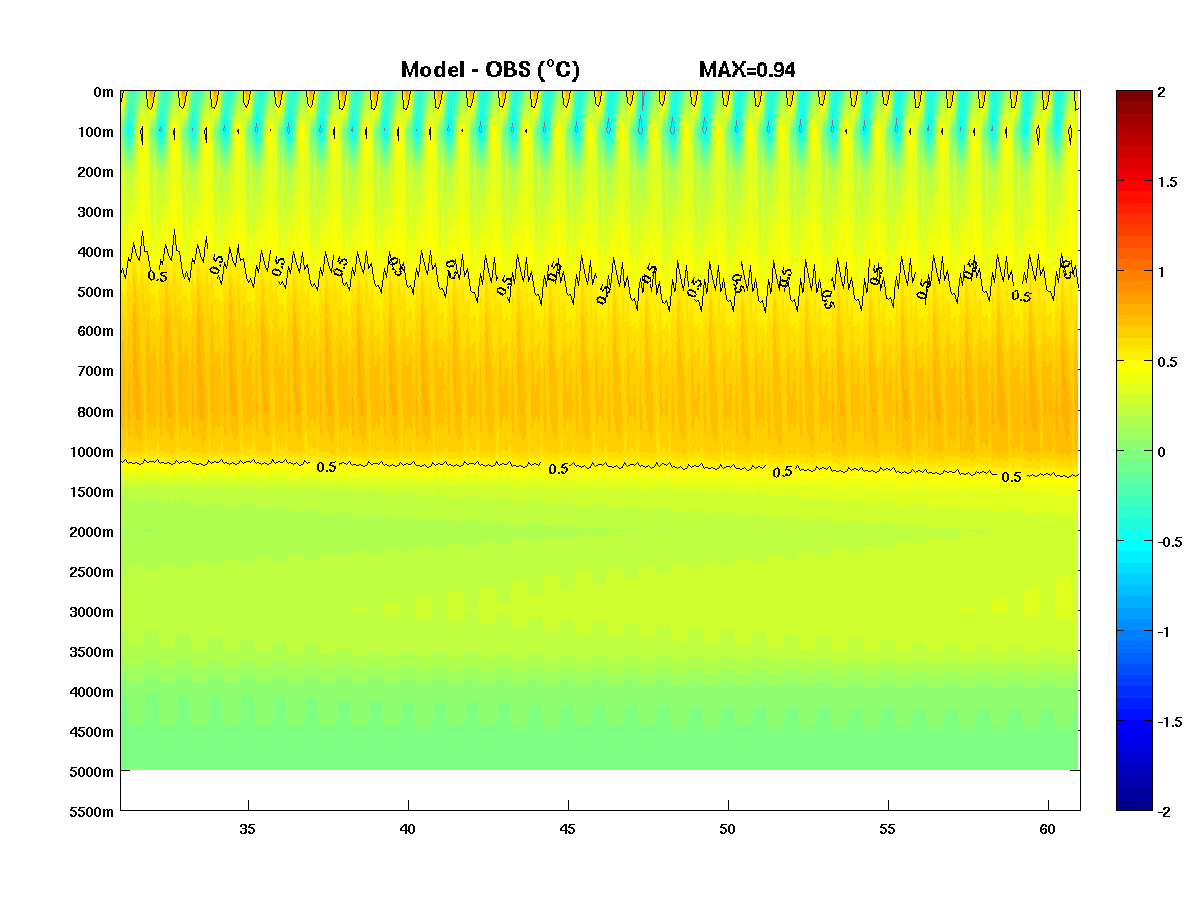This screenshot has height=900, width=1200.
Task: Click the "1500m" depth tick label
Action: (x=93, y=492)
